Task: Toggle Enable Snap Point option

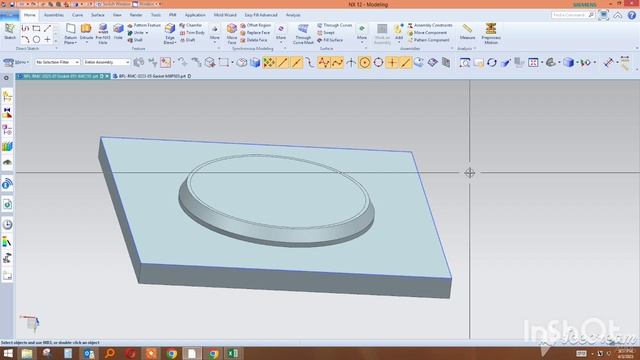Action: [269, 62]
